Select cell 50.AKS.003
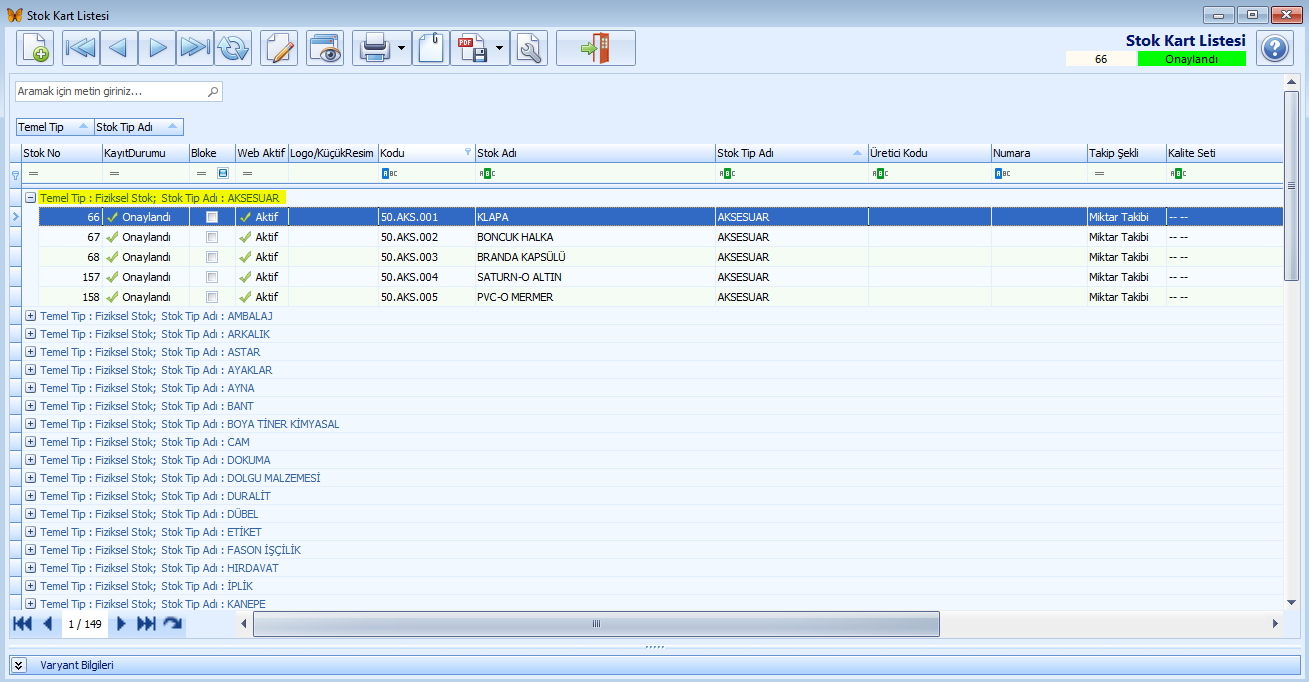Viewport: 1309px width, 682px height. click(426, 257)
